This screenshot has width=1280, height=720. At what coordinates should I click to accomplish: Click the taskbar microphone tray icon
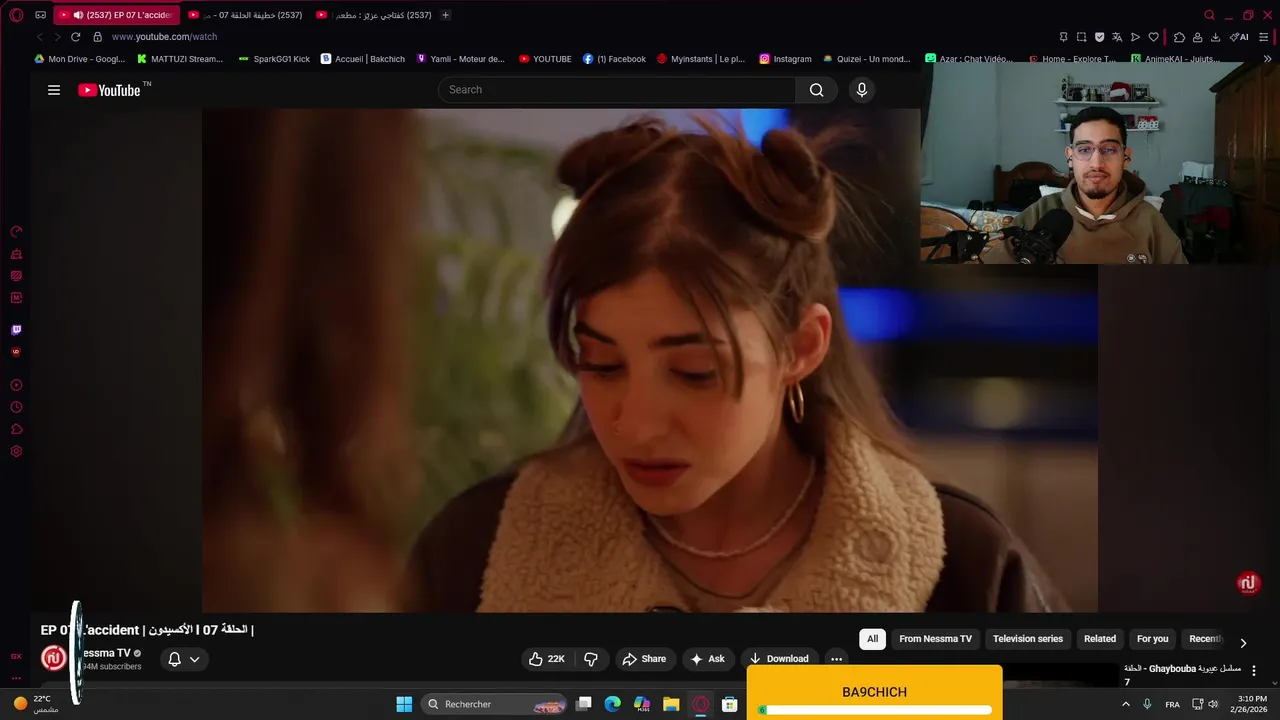click(1147, 704)
